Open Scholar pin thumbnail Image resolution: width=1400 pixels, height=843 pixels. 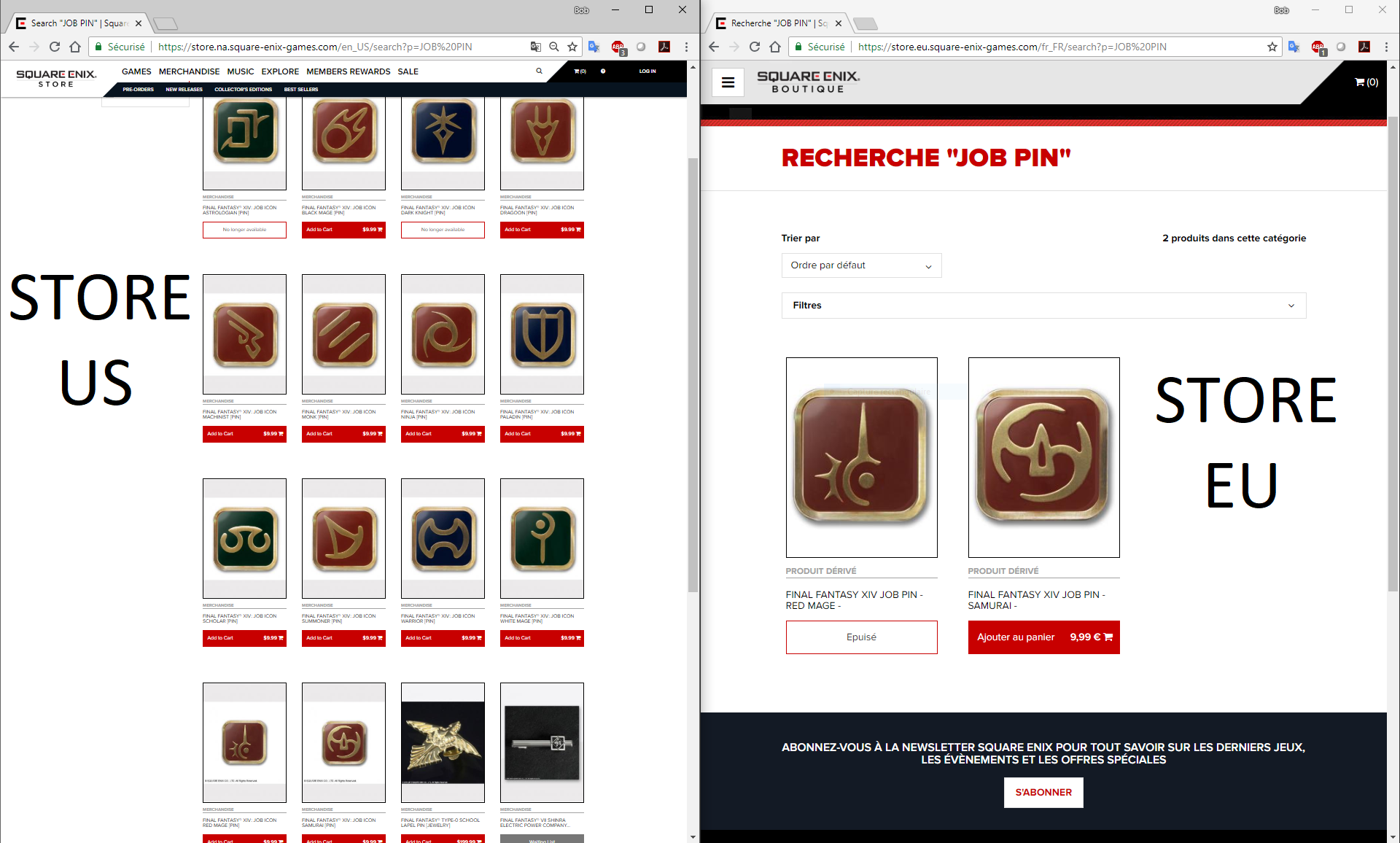(x=244, y=538)
